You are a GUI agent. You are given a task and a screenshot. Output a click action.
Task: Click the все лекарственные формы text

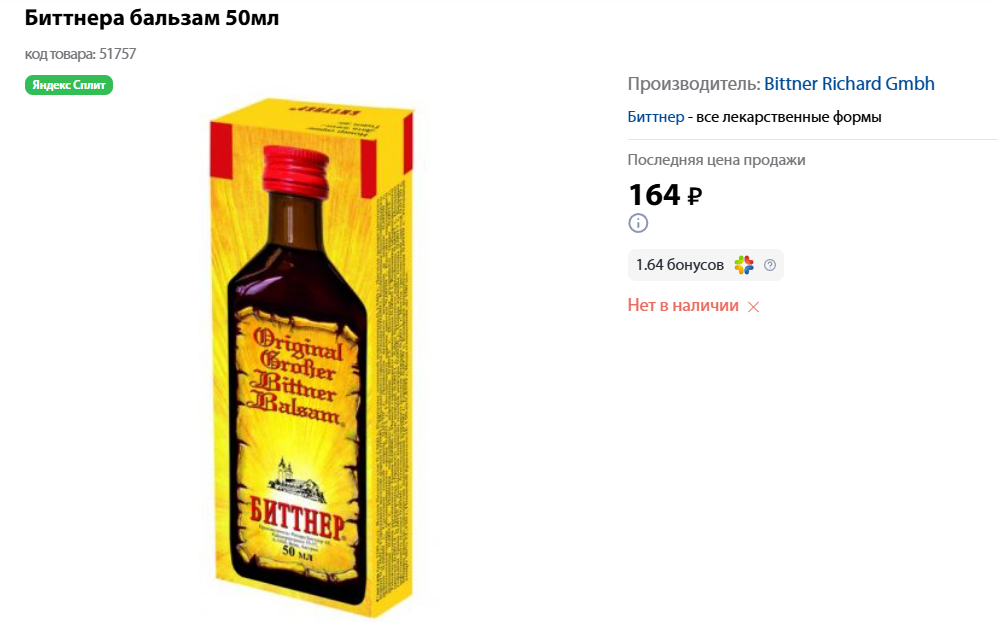[x=789, y=117]
